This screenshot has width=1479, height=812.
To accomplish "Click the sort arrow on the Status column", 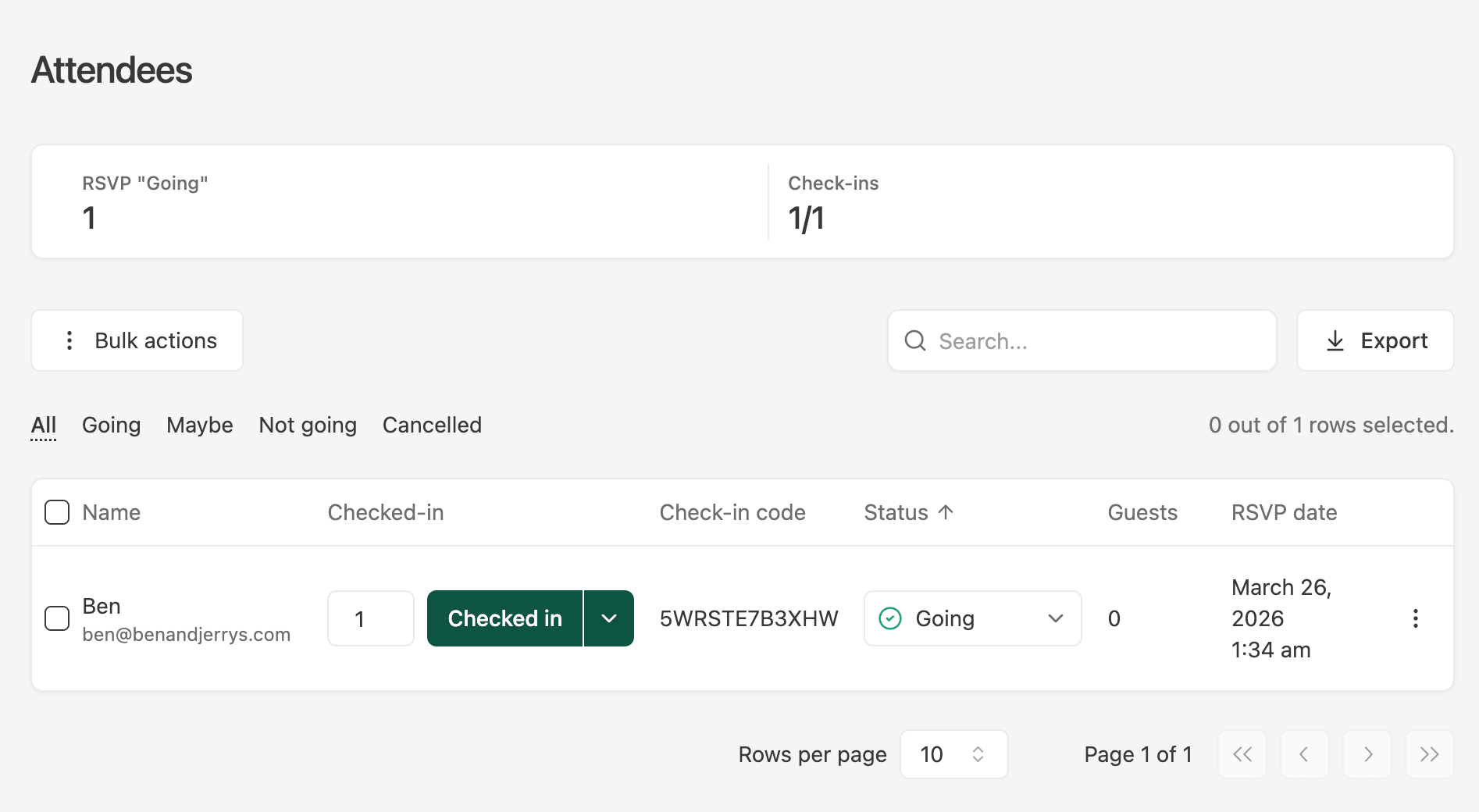I will coord(946,512).
